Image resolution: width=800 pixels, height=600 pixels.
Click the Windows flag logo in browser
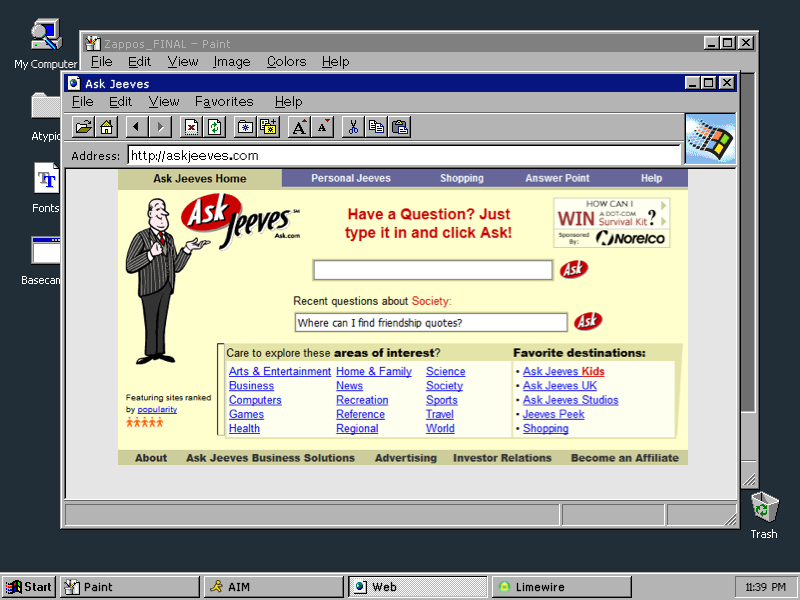(x=710, y=139)
